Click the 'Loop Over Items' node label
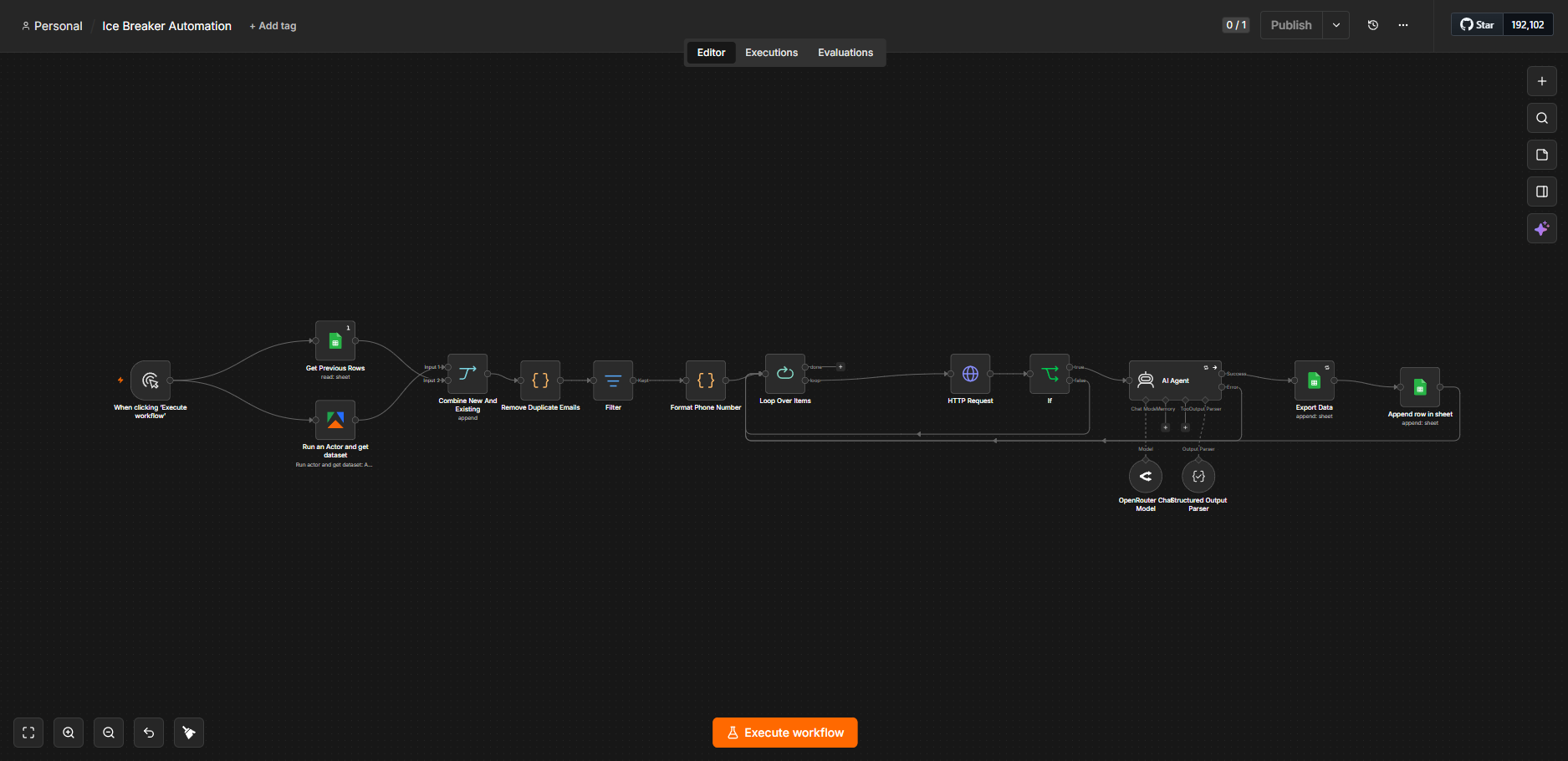The image size is (1568, 761). point(785,401)
